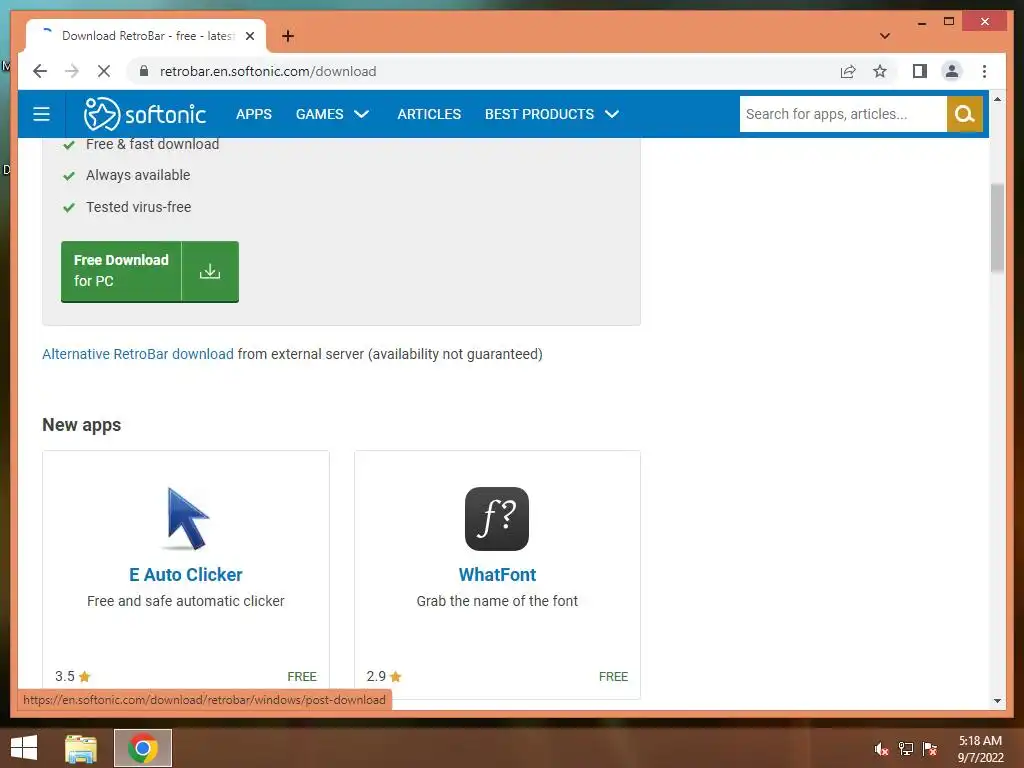Click the FREE label on WhatFont card
This screenshot has width=1024, height=768.
click(613, 677)
